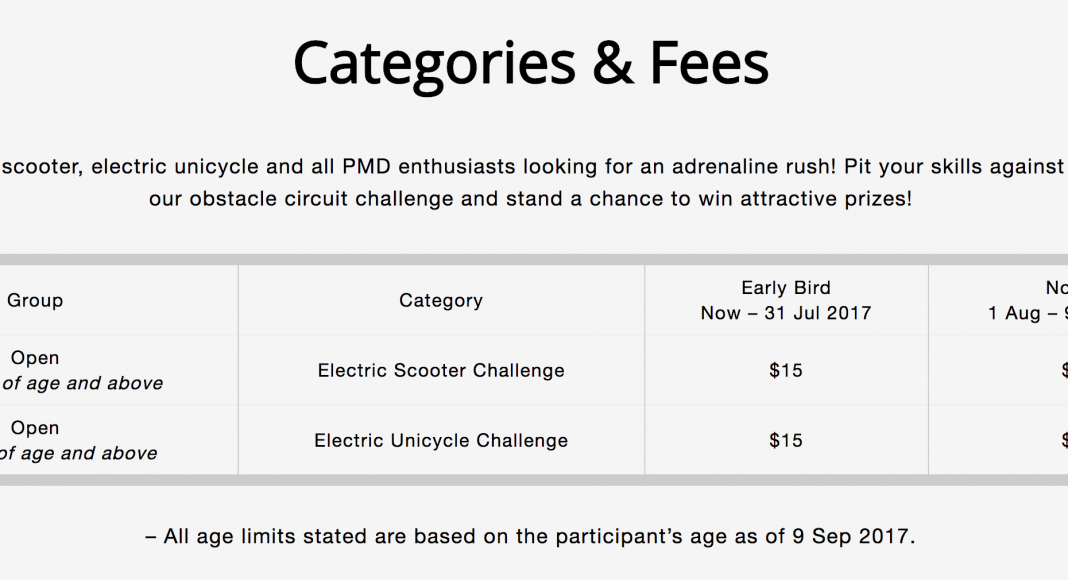Click italic age text in Electric Unicycle row
1068x580 pixels.
pos(79,453)
